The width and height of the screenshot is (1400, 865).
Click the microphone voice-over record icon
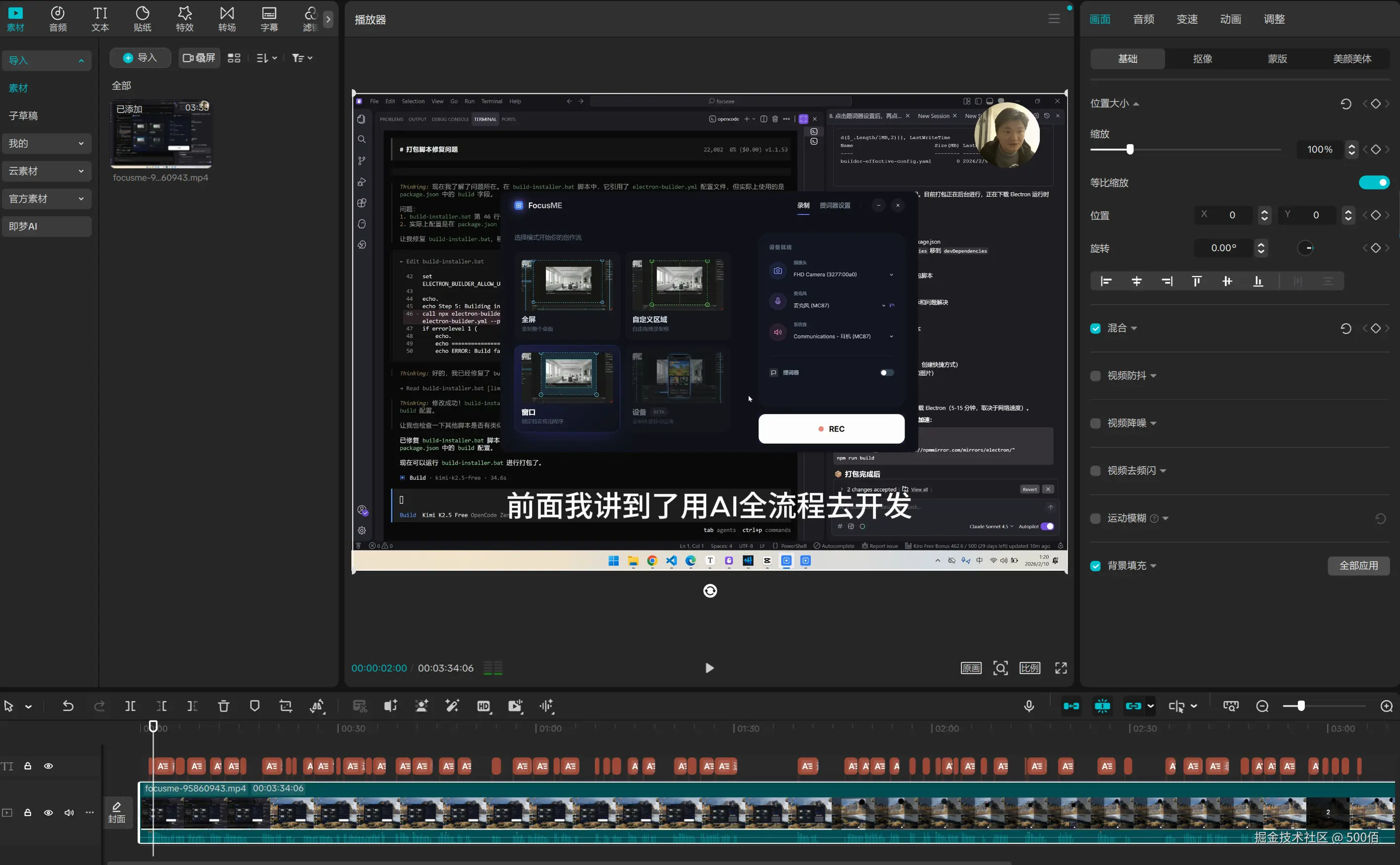[x=1029, y=706]
